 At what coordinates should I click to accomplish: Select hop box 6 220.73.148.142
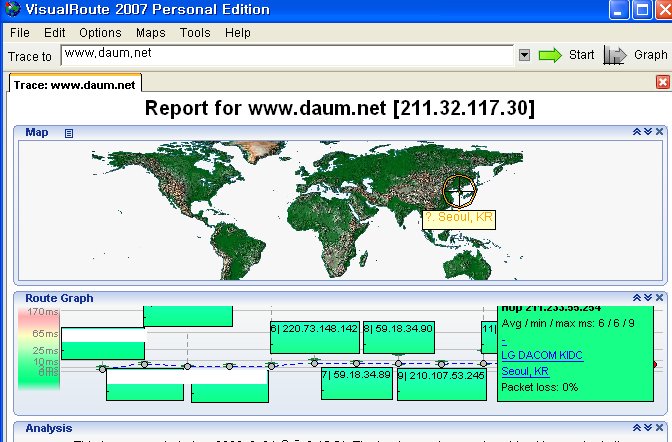(315, 337)
